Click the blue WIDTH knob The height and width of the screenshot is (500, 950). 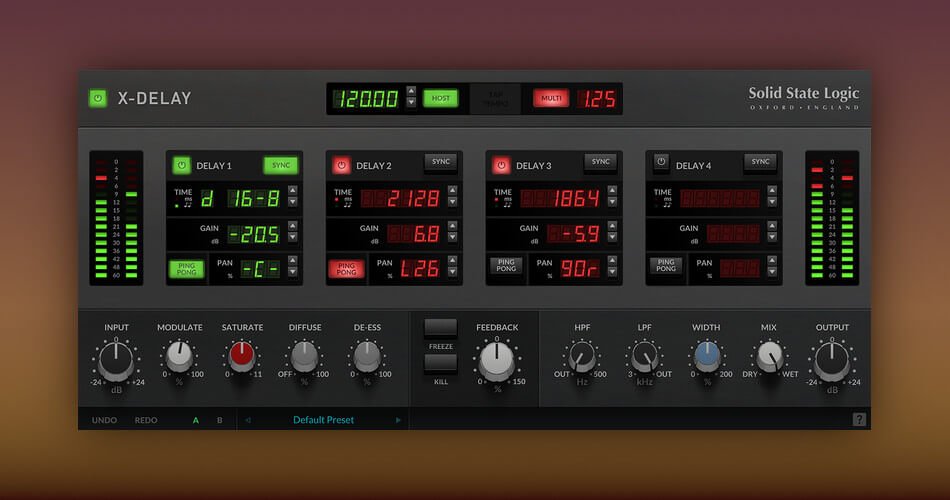click(x=706, y=356)
